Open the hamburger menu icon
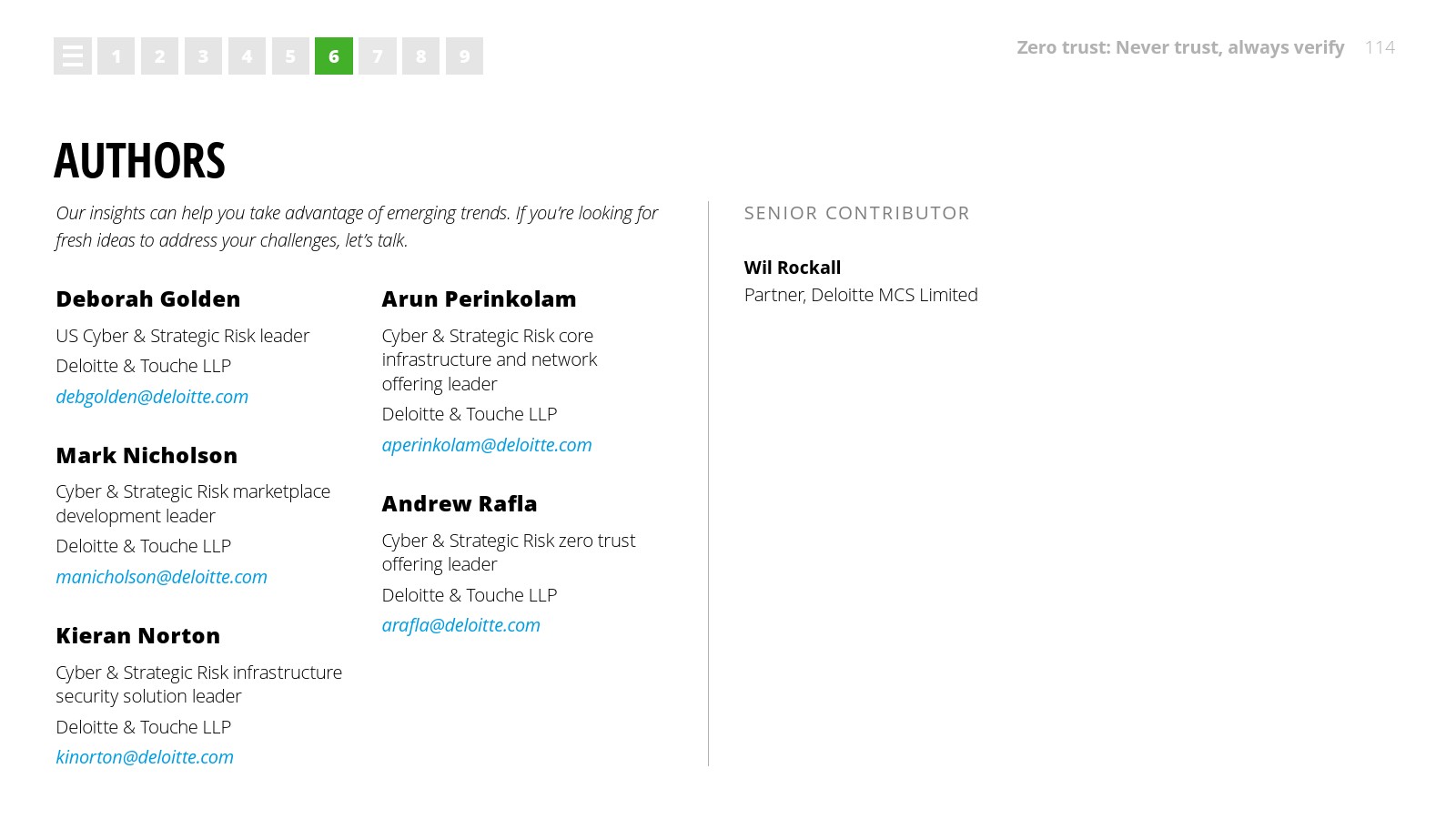This screenshot has width=1456, height=819. click(73, 56)
